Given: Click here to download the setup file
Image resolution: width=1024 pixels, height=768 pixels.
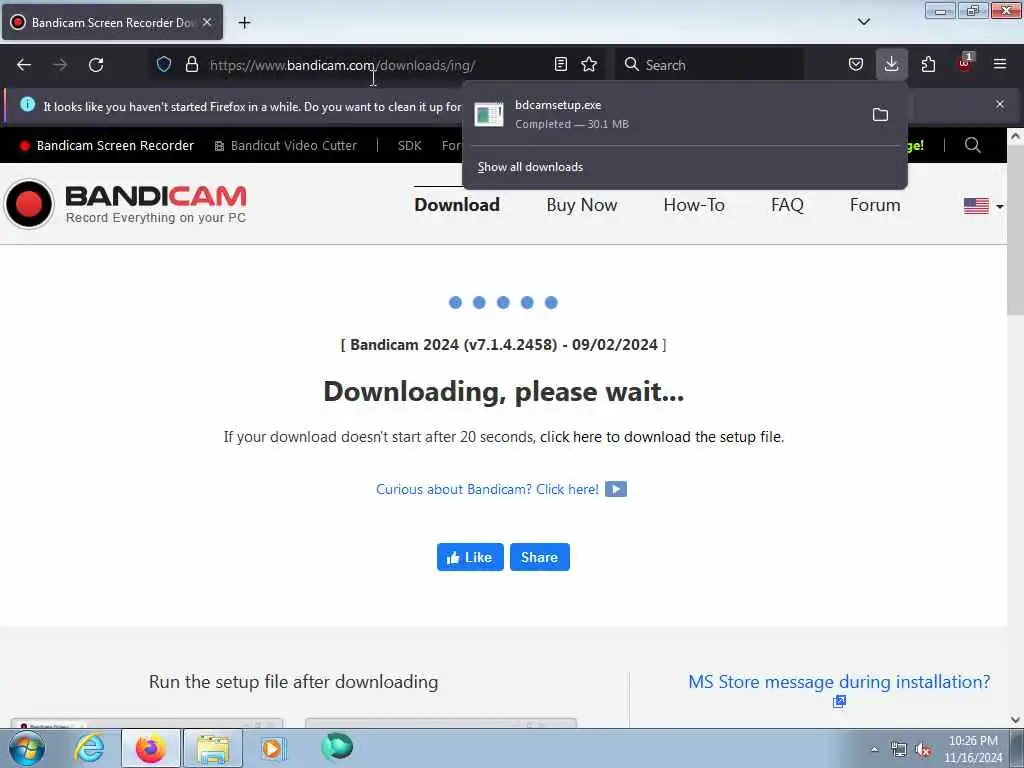Looking at the screenshot, I should (662, 437).
